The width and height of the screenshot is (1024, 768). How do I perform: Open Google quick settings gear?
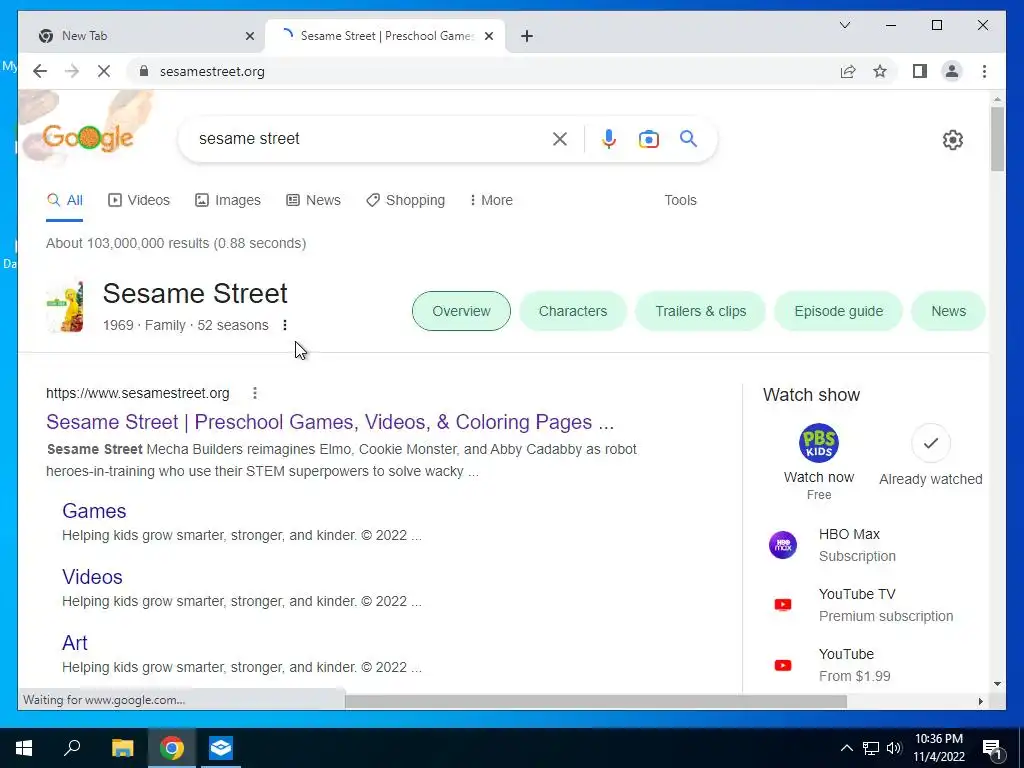(x=953, y=140)
